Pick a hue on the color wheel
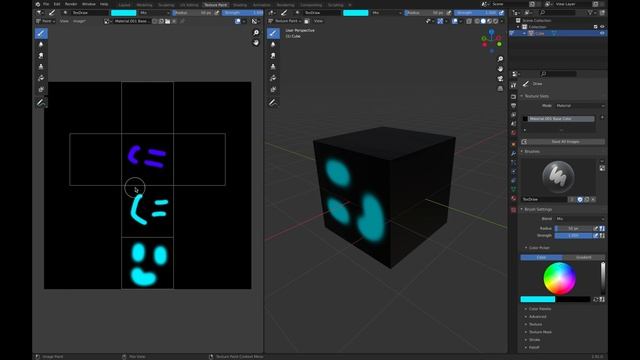The image size is (640, 360). coord(559,278)
